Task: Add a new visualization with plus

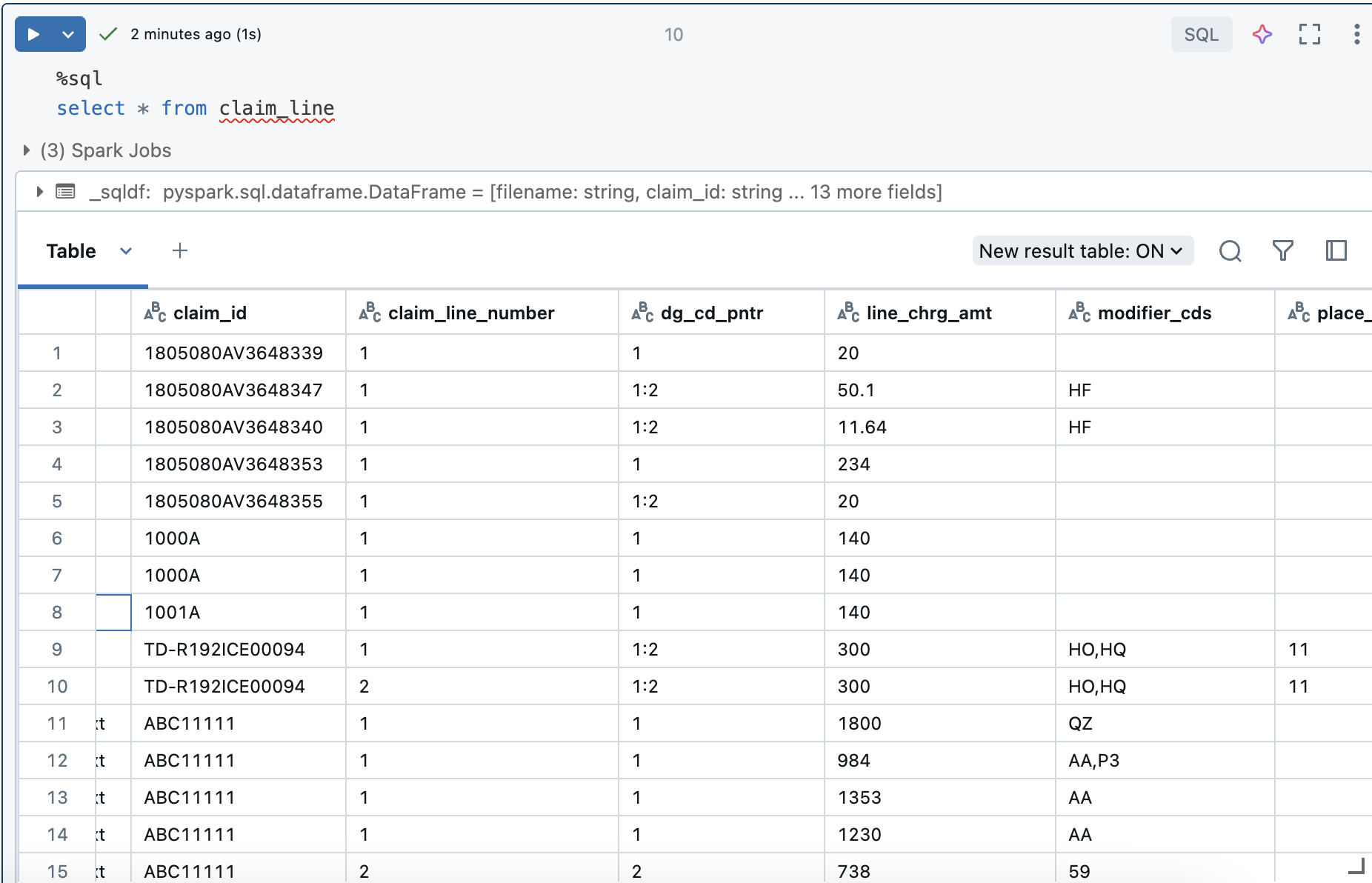Action: coord(180,251)
